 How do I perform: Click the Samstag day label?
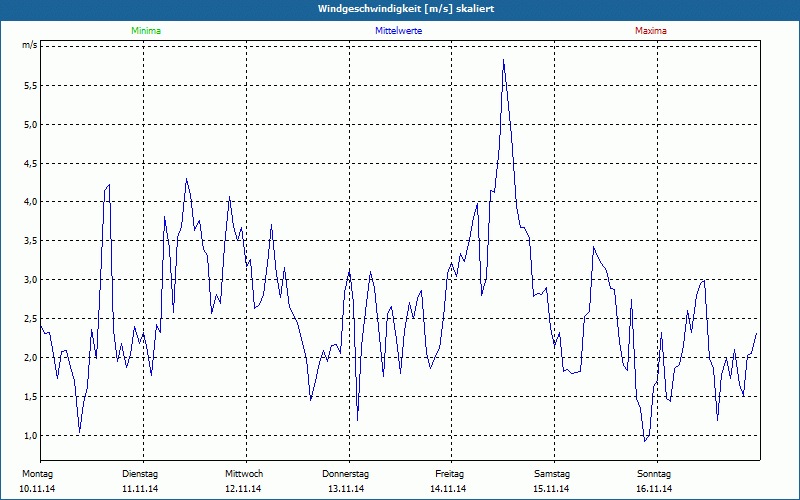tap(552, 474)
